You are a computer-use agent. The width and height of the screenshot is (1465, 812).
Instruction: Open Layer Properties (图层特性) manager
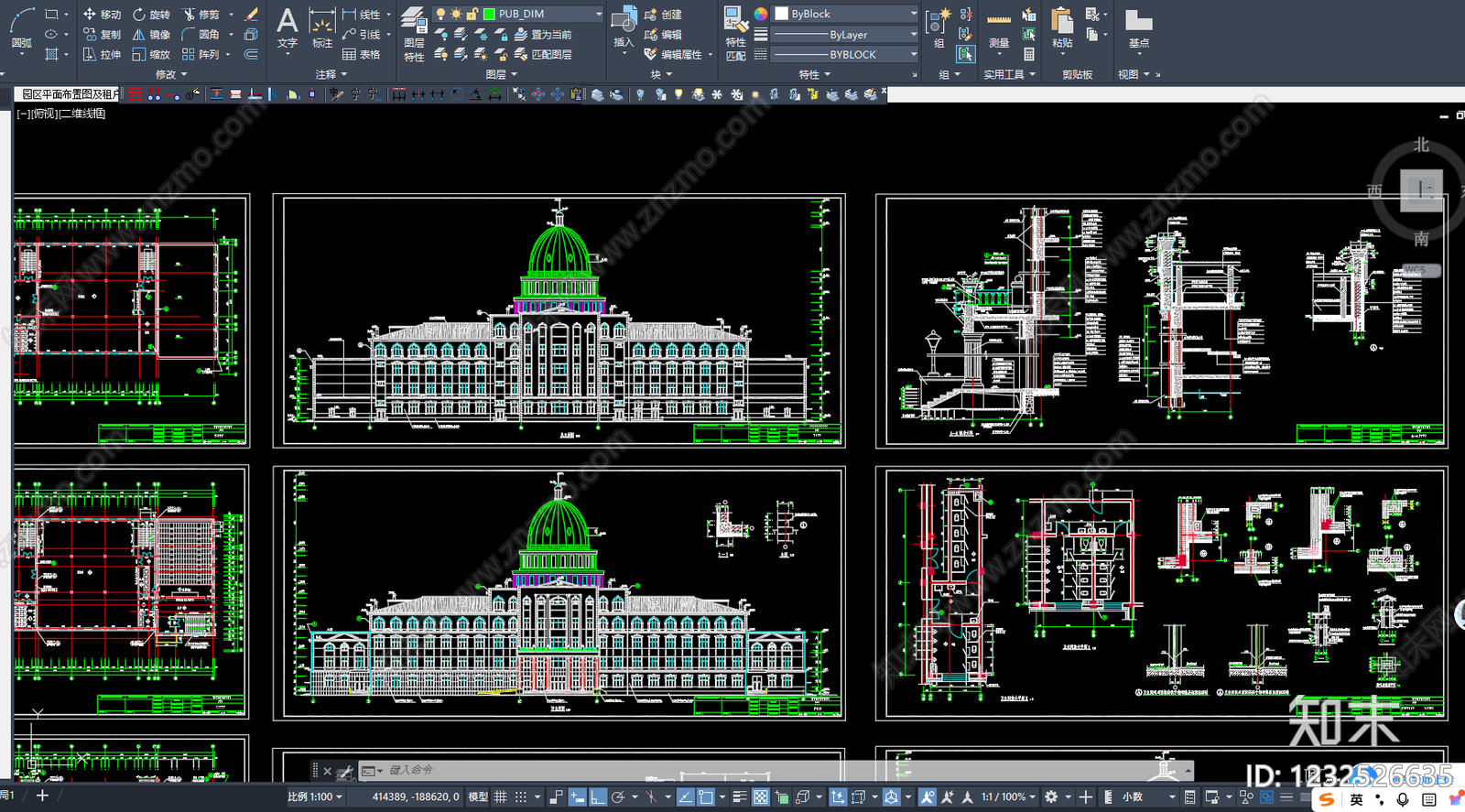[414, 34]
